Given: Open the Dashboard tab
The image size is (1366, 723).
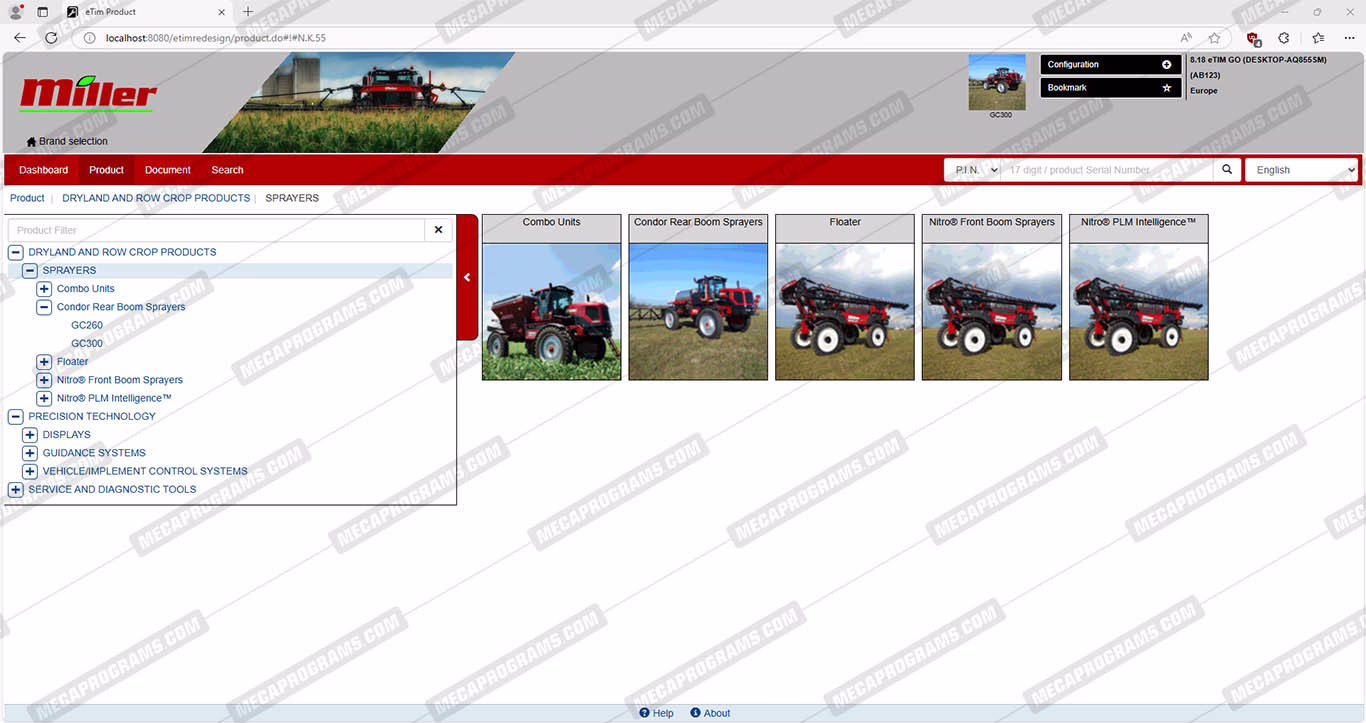Looking at the screenshot, I should [44, 170].
